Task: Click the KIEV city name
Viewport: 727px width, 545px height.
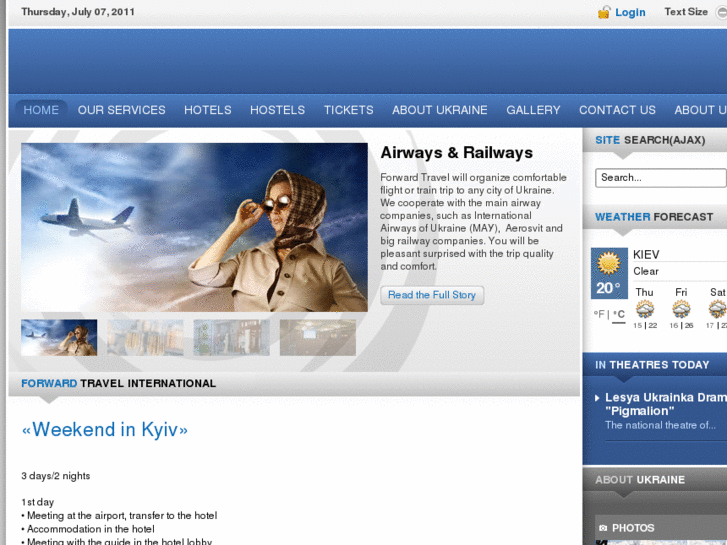Action: coord(646,255)
